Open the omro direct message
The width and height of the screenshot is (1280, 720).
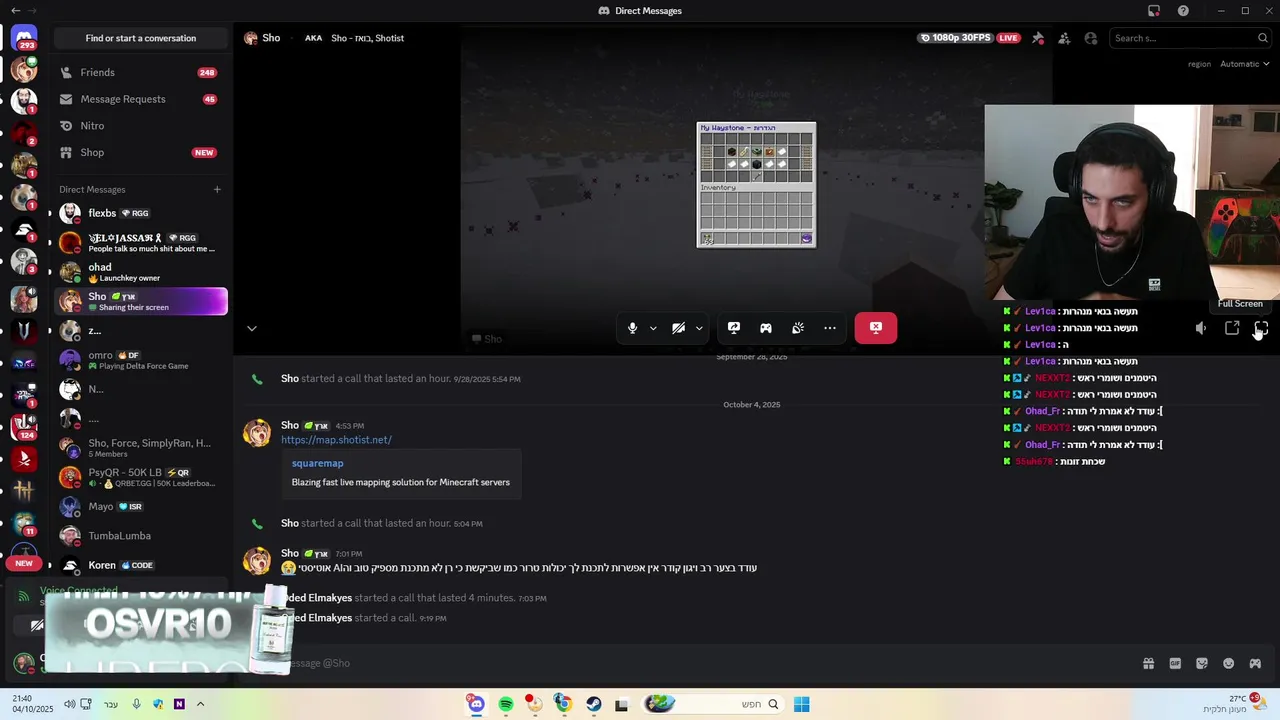click(140, 360)
